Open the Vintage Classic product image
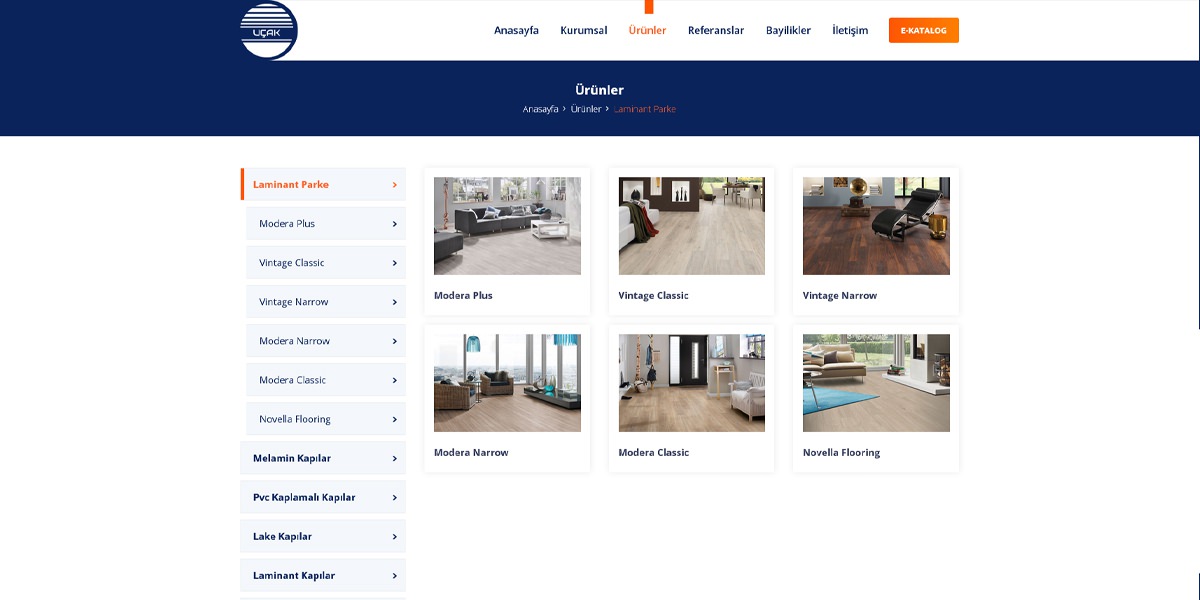 [x=692, y=226]
